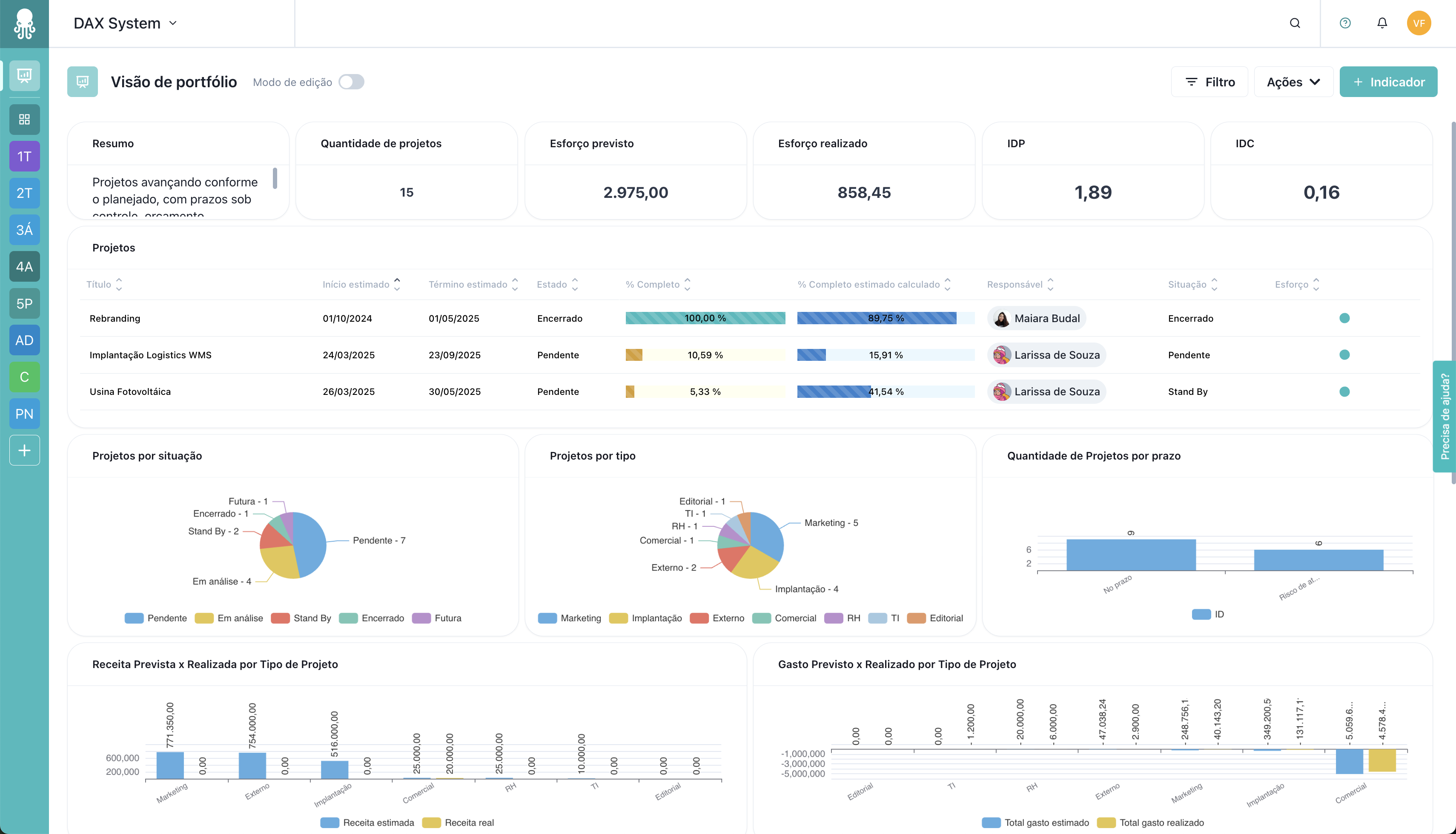1456x834 pixels.
Task: Select the 4A workspace icon
Action: point(24,266)
